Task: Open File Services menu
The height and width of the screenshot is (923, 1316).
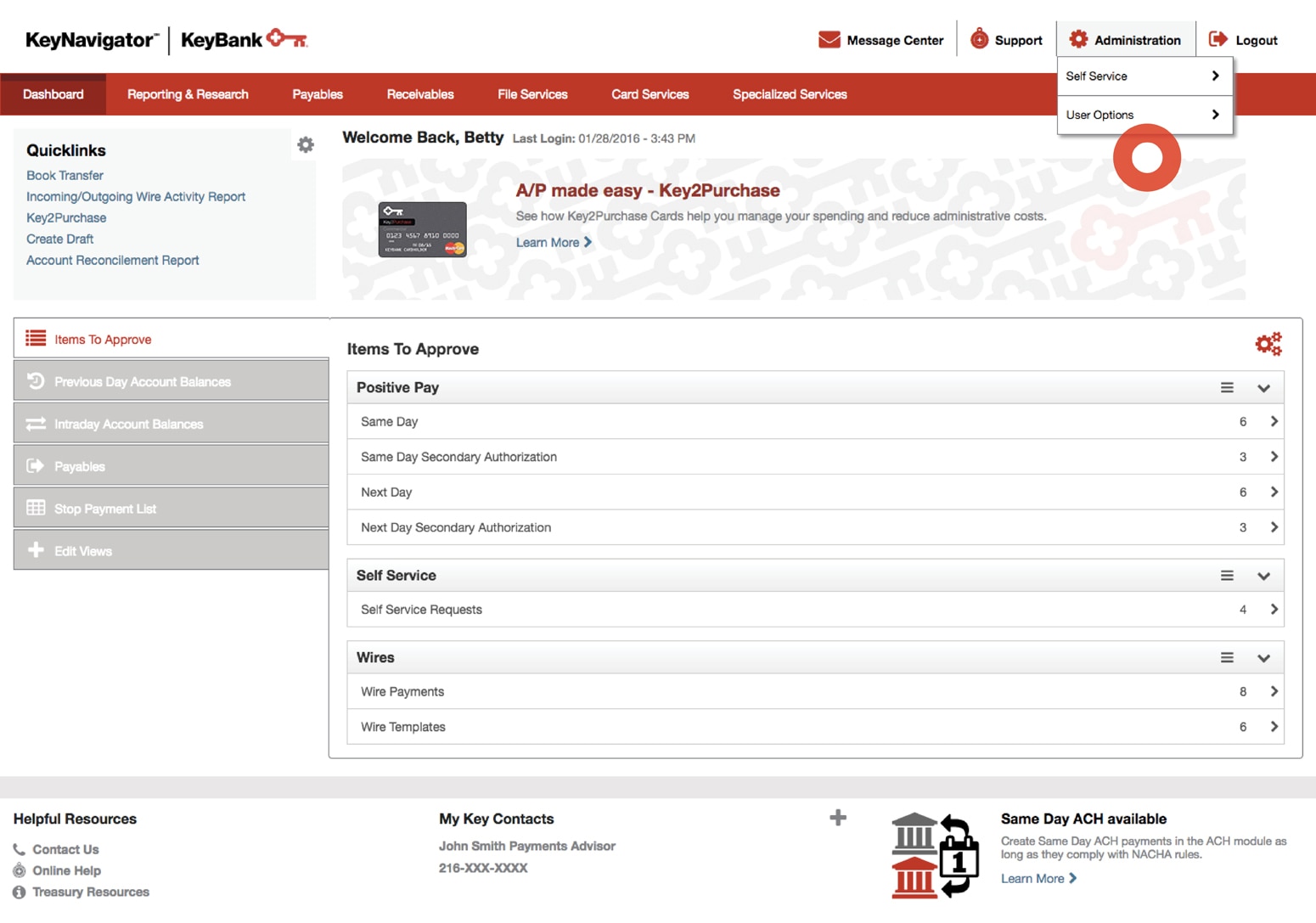Action: (x=532, y=94)
